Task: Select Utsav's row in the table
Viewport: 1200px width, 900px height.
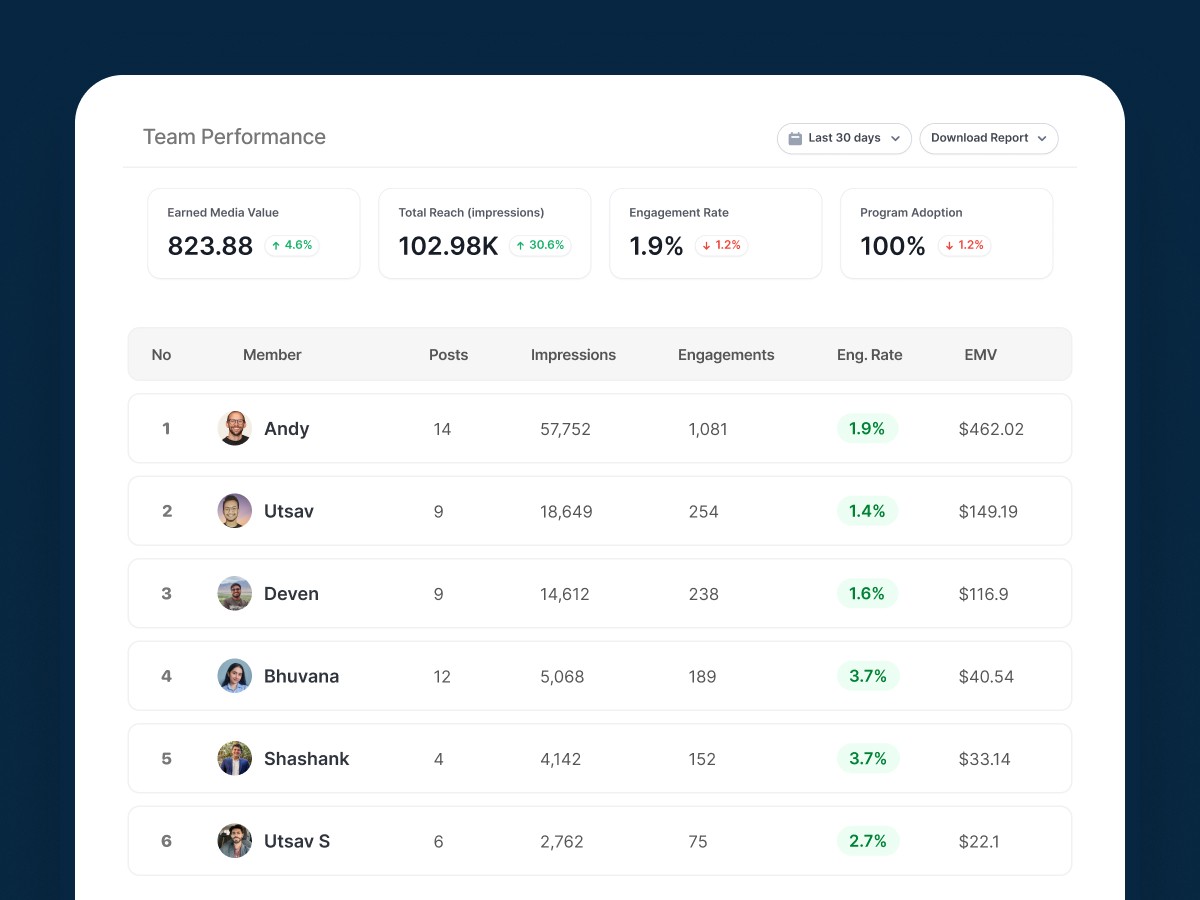Action: 600,510
